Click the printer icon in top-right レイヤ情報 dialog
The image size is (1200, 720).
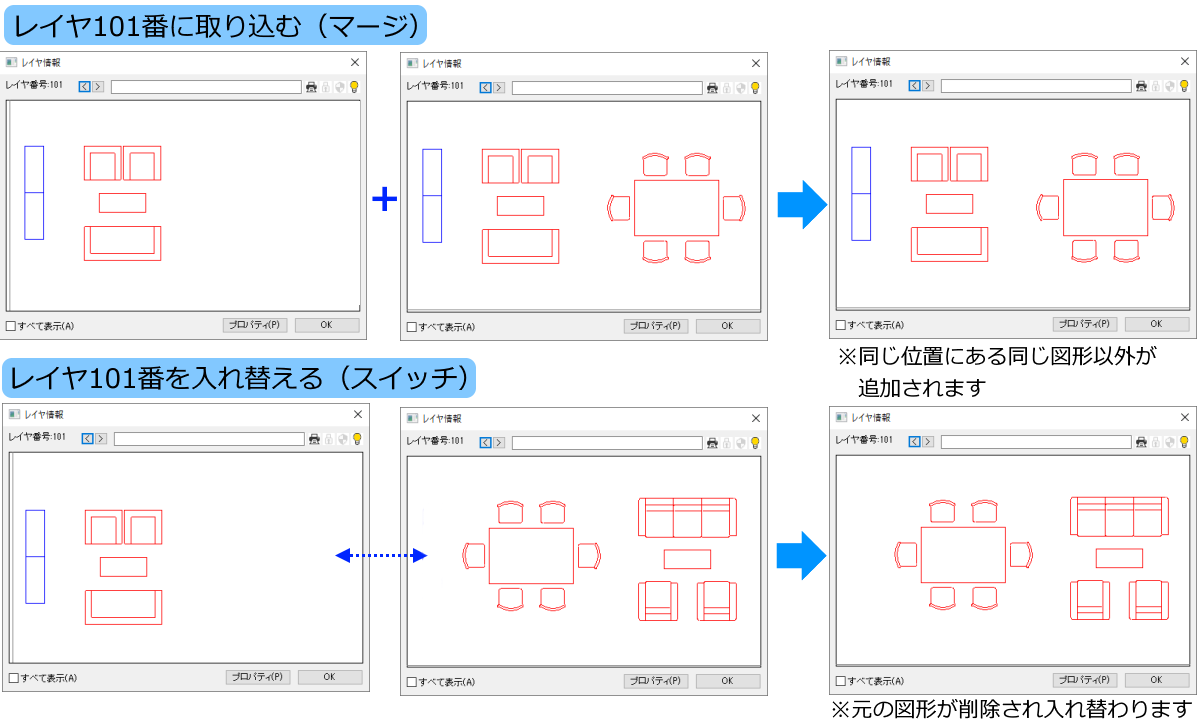[1141, 86]
